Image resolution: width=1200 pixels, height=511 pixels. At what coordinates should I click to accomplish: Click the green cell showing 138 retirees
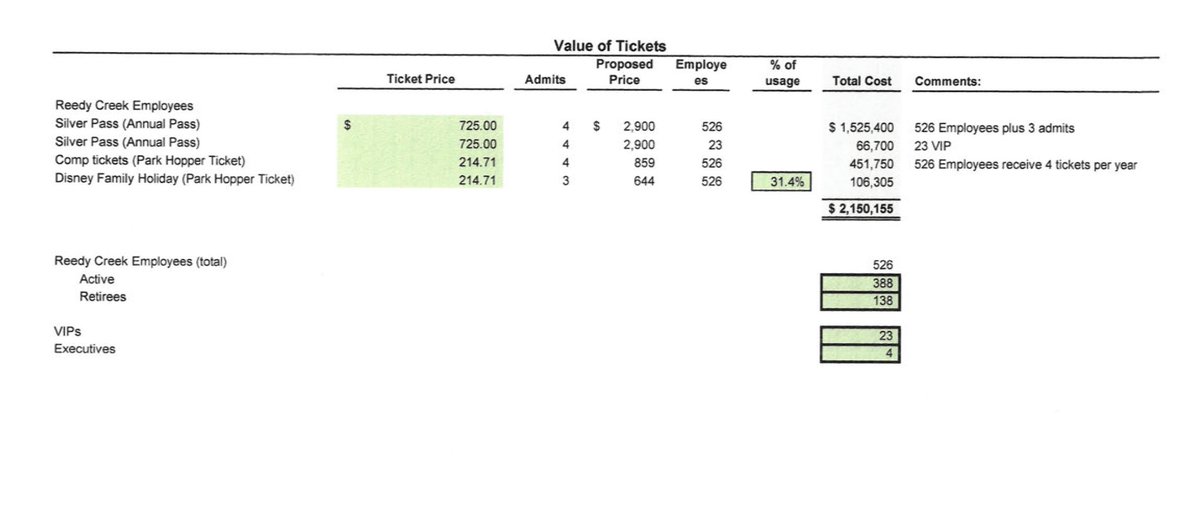click(861, 299)
